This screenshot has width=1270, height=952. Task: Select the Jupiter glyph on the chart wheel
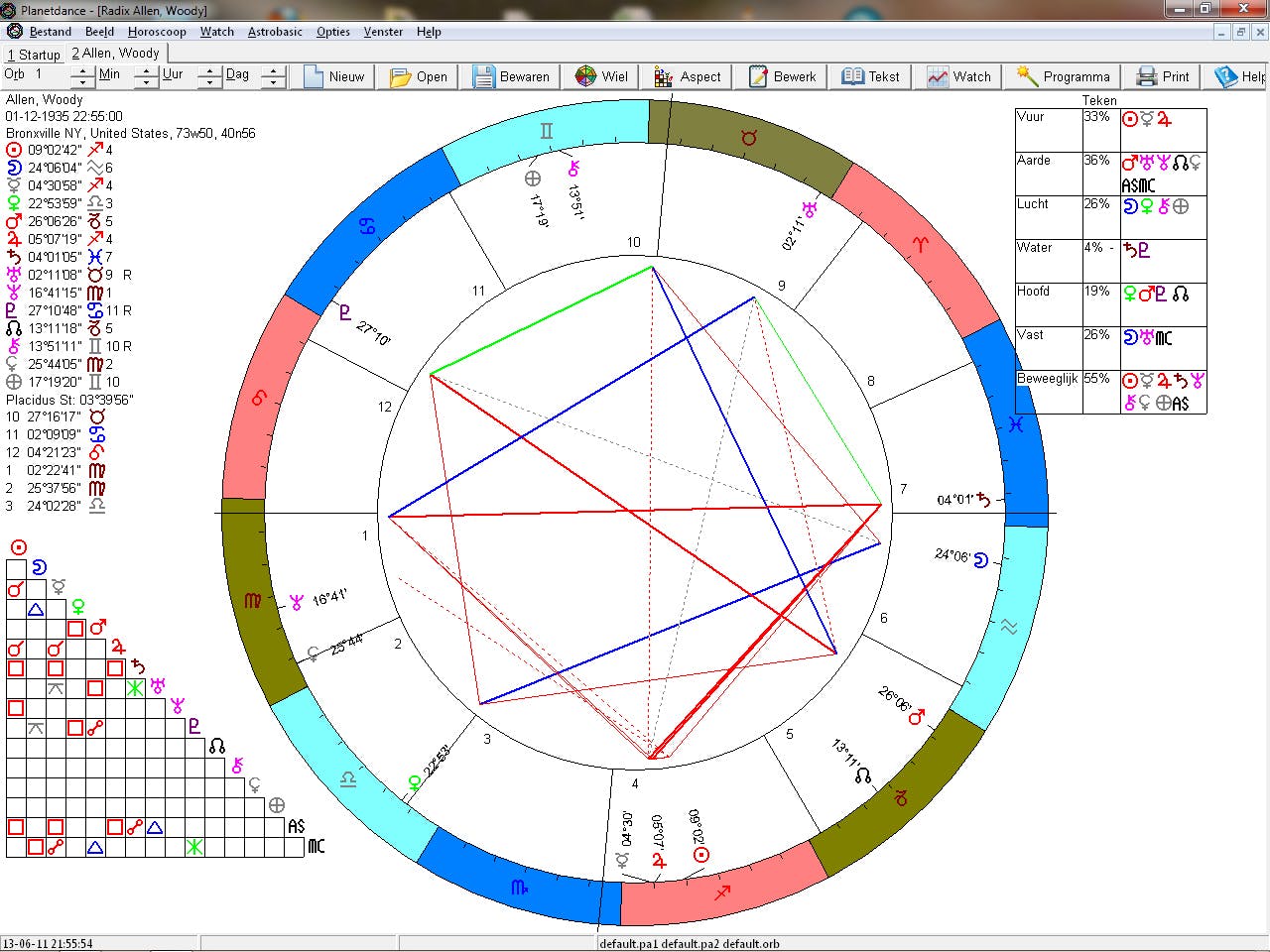tap(659, 861)
